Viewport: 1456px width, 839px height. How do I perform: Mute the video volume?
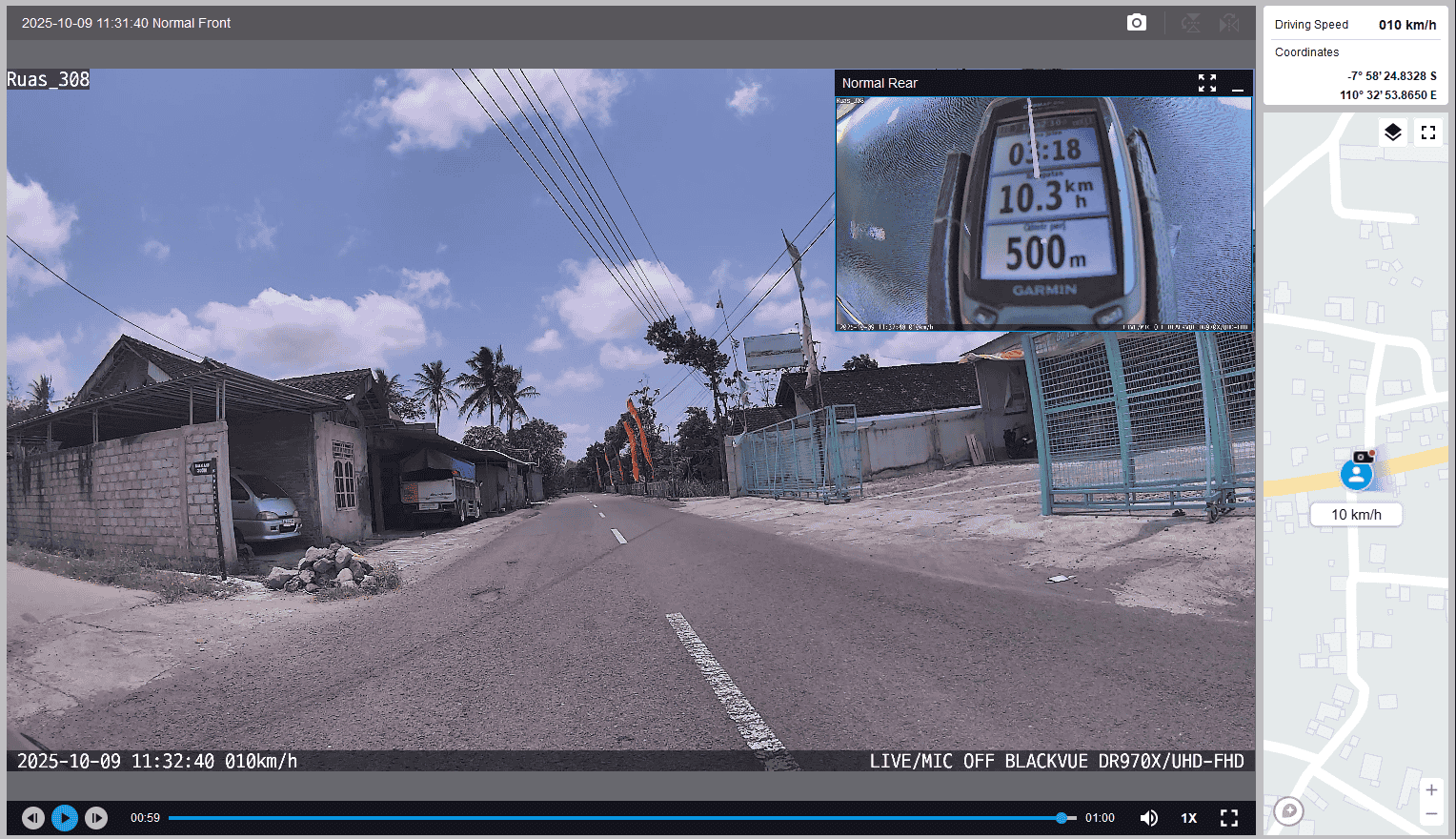pyautogui.click(x=1149, y=818)
